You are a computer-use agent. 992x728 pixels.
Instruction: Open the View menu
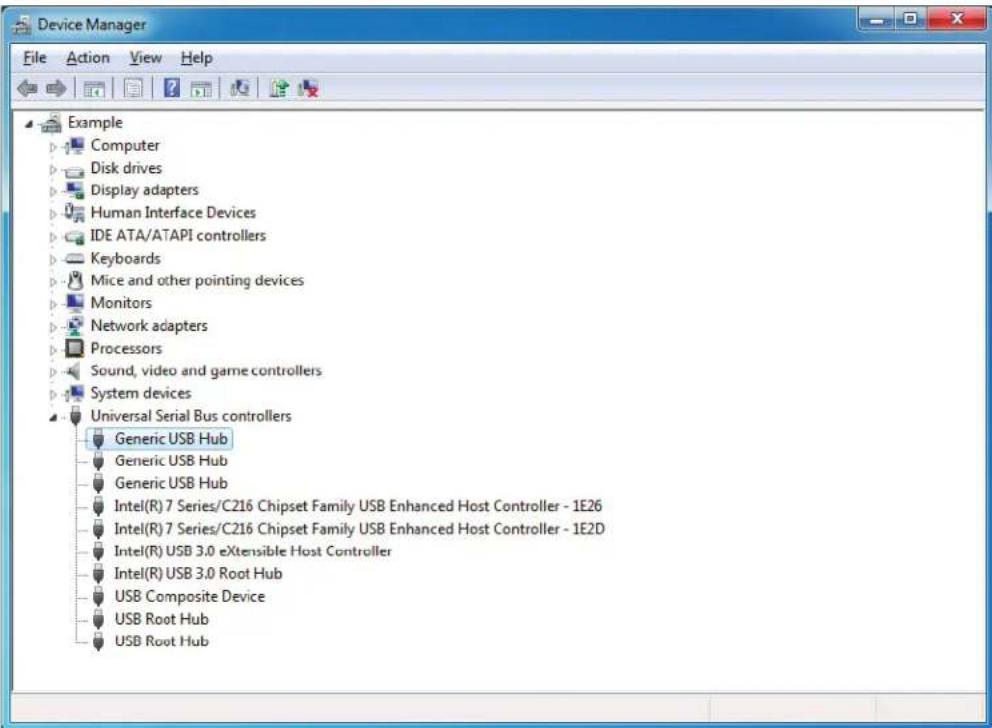[146, 58]
